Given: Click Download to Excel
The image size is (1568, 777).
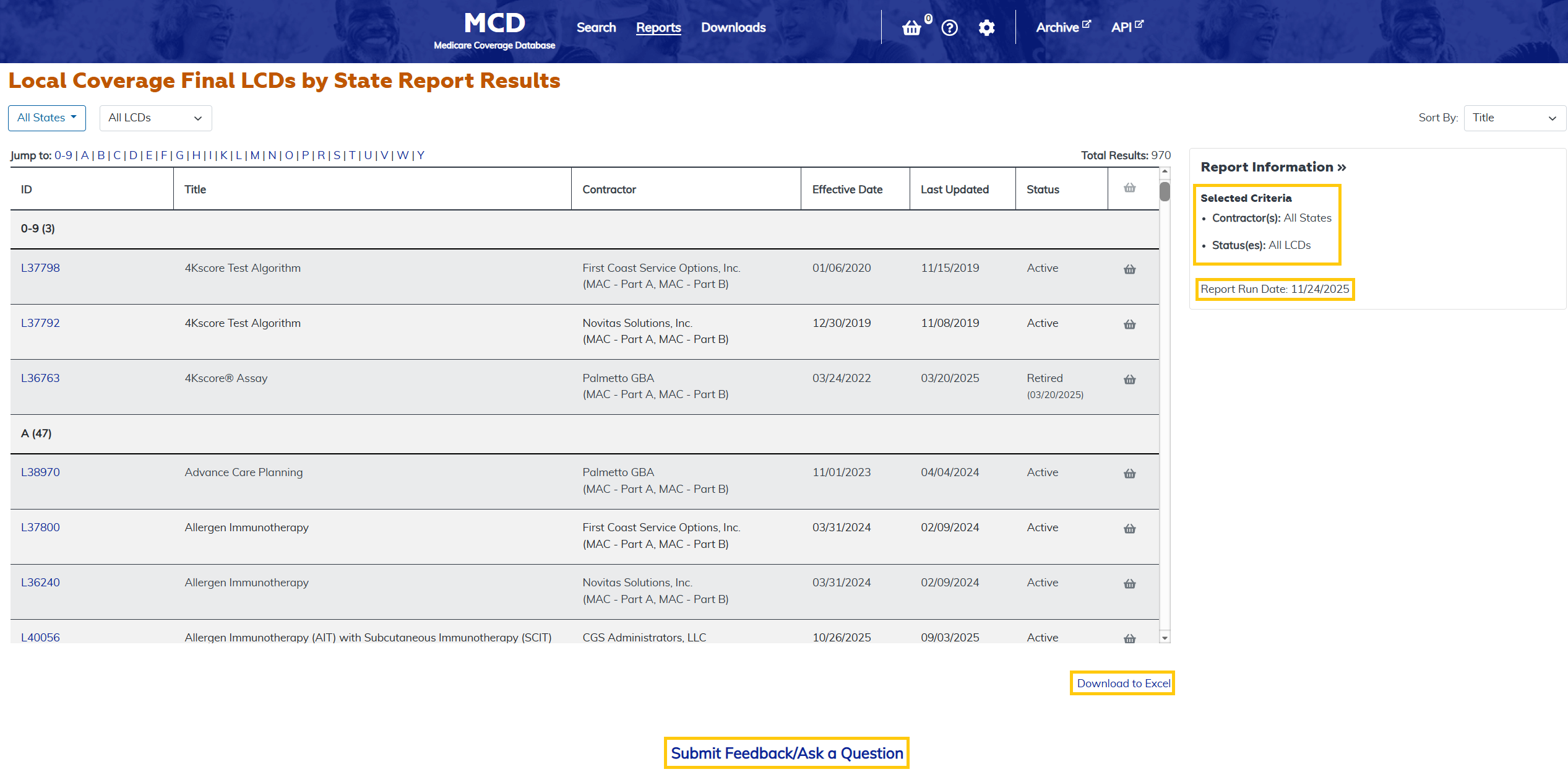Looking at the screenshot, I should tap(1122, 683).
